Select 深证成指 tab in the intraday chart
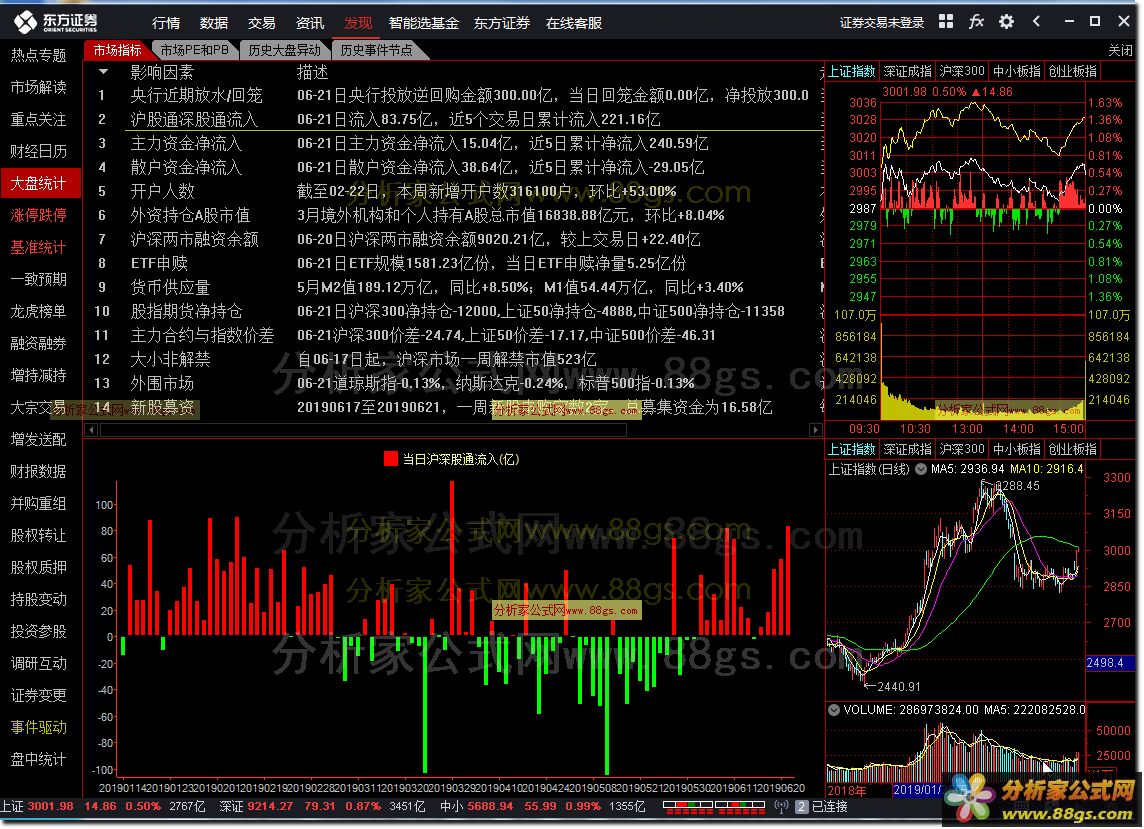Screen dimensions: 1144x829 click(908, 72)
